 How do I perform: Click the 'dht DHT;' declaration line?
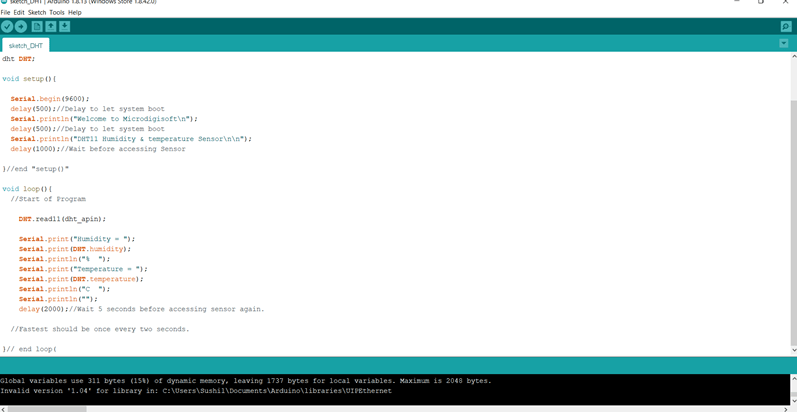[x=19, y=59]
